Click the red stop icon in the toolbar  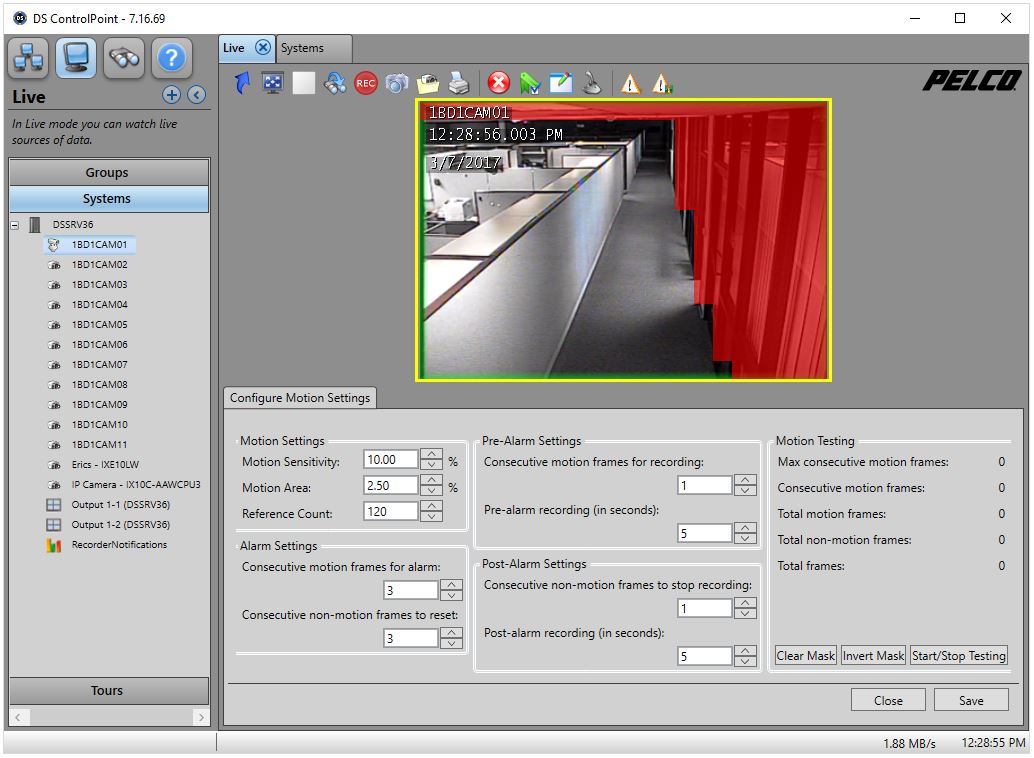coord(498,83)
